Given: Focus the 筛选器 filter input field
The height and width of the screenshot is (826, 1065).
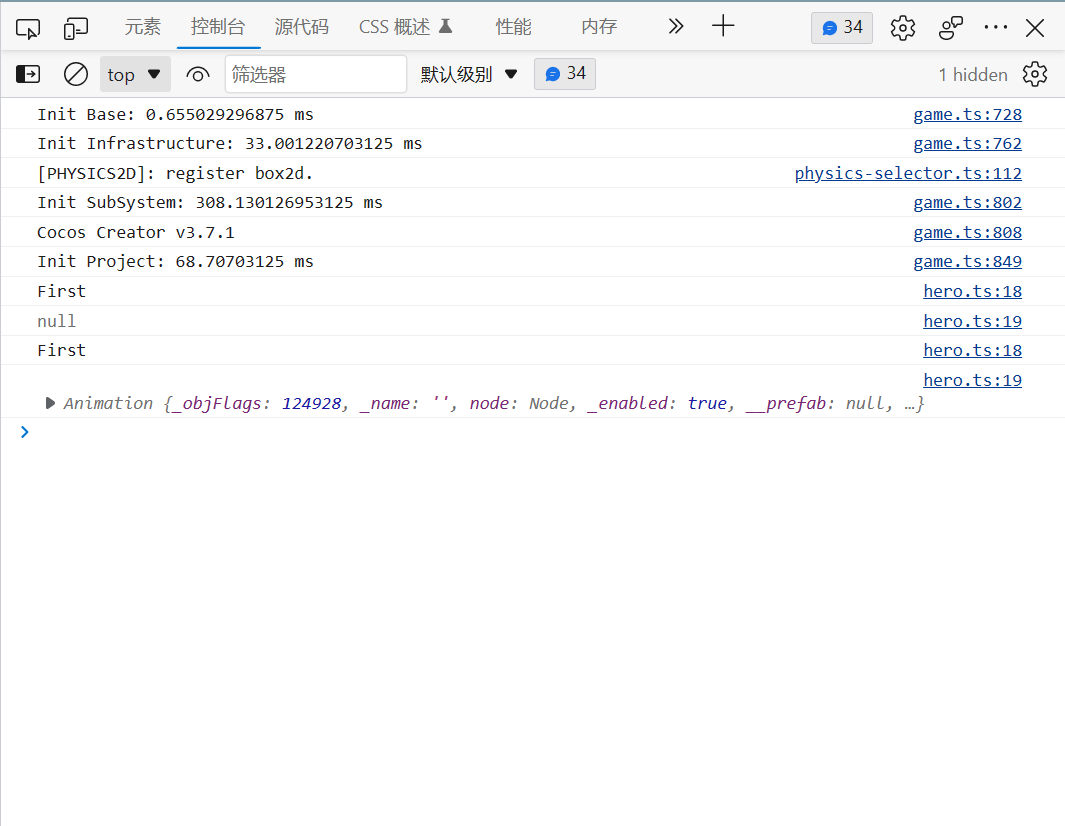Looking at the screenshot, I should (316, 74).
